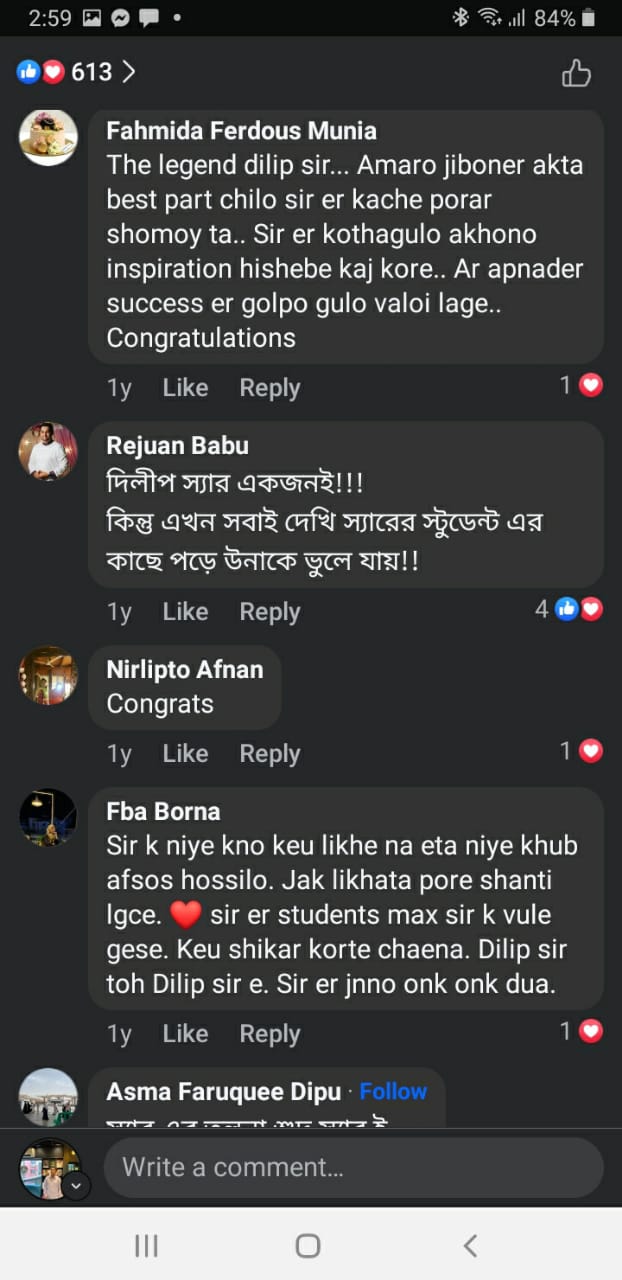
Task: Reply to Fba Borna's comment
Action: click(269, 1034)
